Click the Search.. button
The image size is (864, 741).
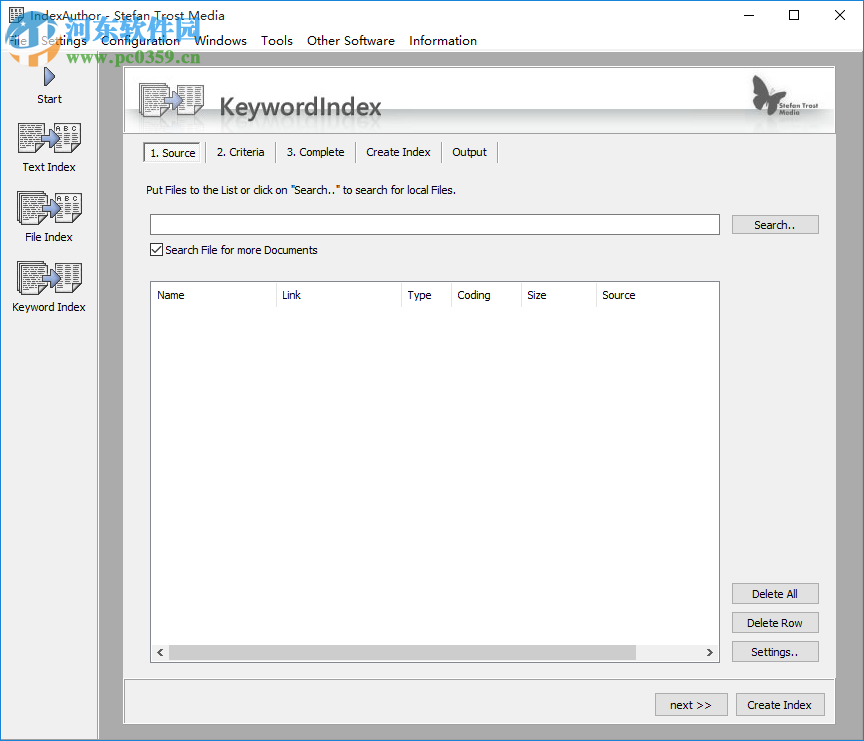point(775,224)
